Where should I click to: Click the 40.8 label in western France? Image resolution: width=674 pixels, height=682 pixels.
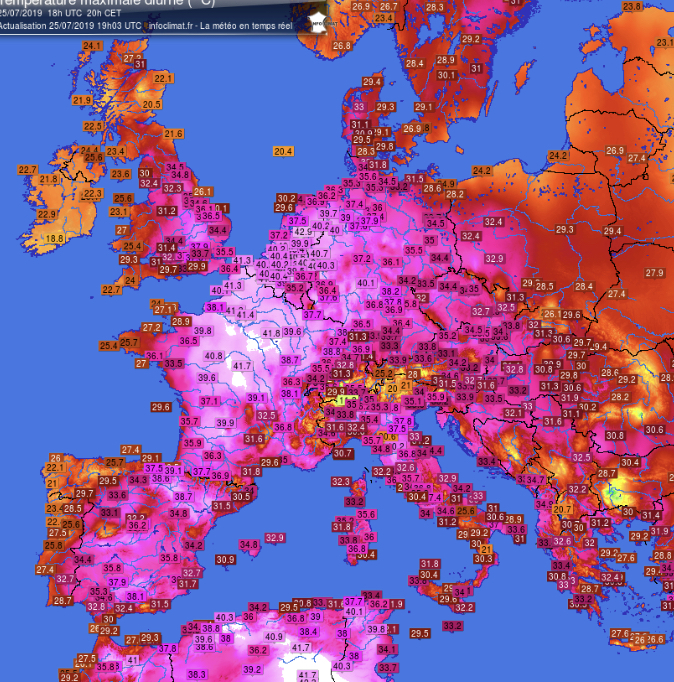coord(213,355)
